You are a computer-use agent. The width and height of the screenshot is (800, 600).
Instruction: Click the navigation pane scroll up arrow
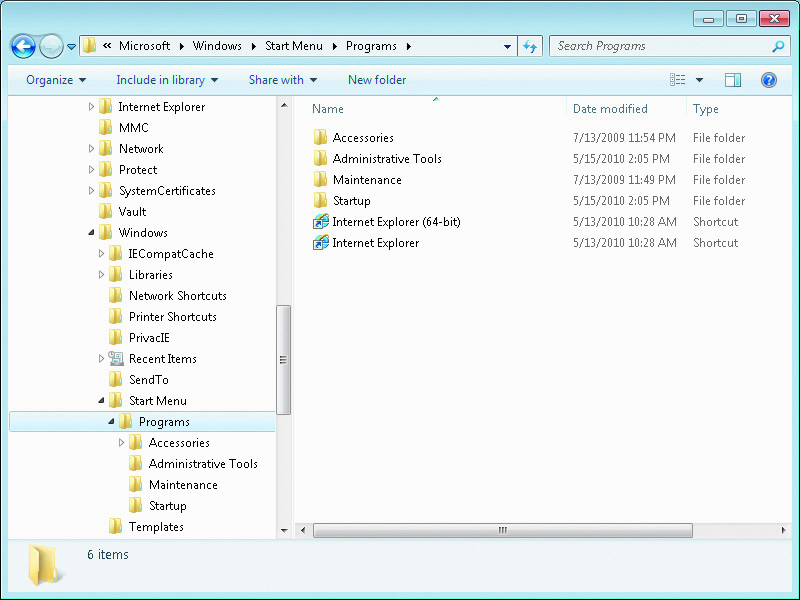point(284,106)
